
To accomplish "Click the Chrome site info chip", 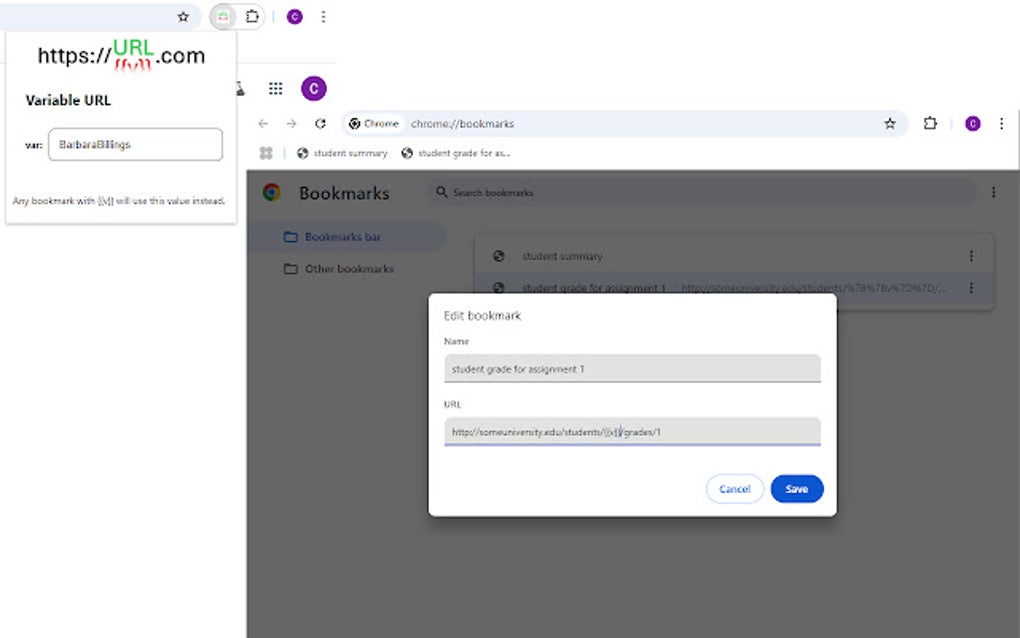I will [x=374, y=124].
